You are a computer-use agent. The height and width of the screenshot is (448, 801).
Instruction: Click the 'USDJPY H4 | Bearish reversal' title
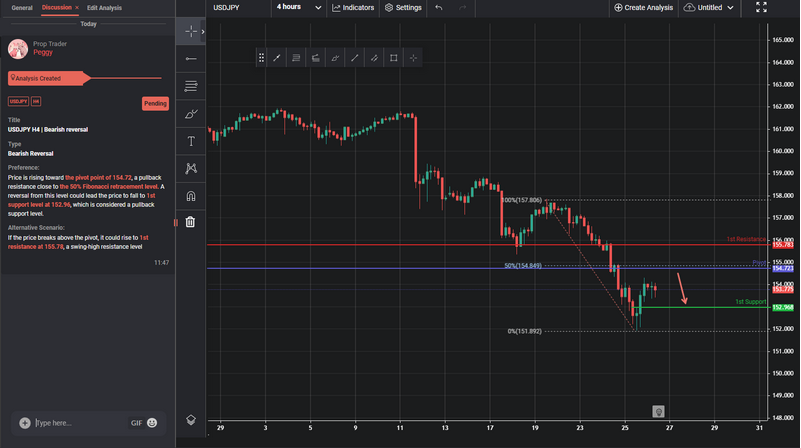pyautogui.click(x=48, y=130)
